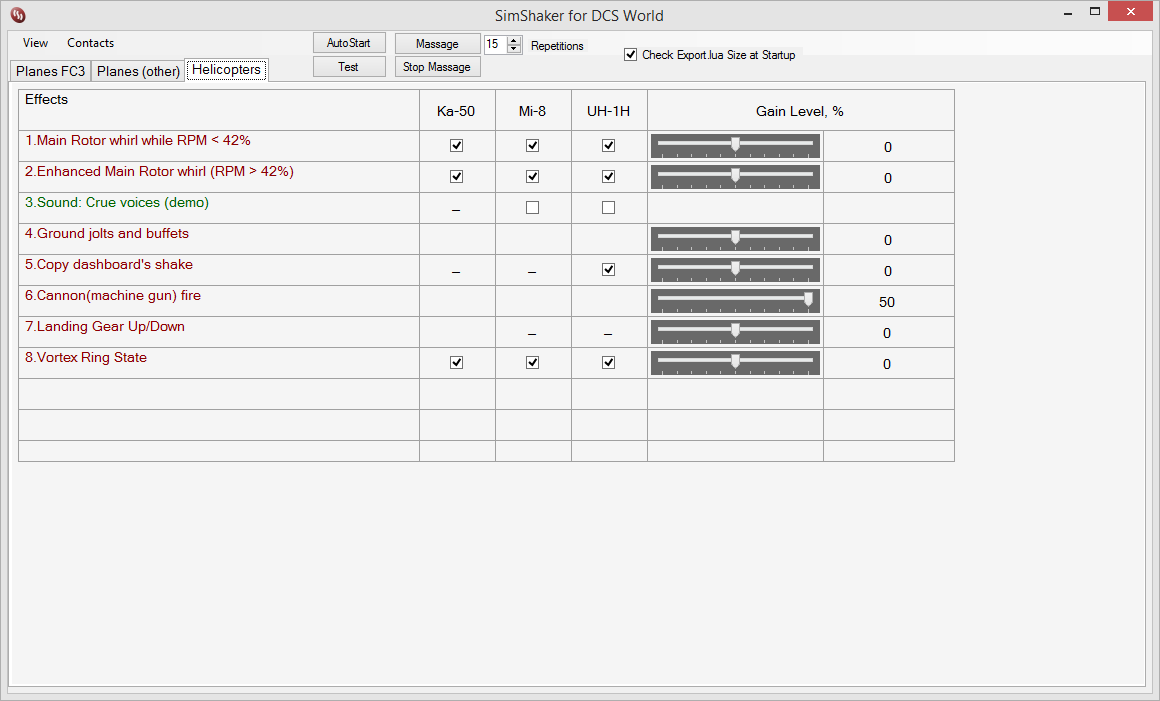This screenshot has width=1160, height=701.
Task: Uncheck Mi-8 for Main Rotor whirl RPM < 42%
Action: pyautogui.click(x=533, y=146)
